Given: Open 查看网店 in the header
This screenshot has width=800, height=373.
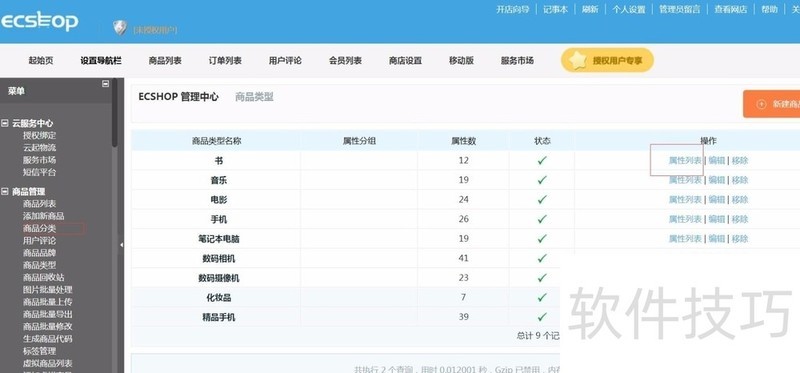Looking at the screenshot, I should [x=731, y=9].
